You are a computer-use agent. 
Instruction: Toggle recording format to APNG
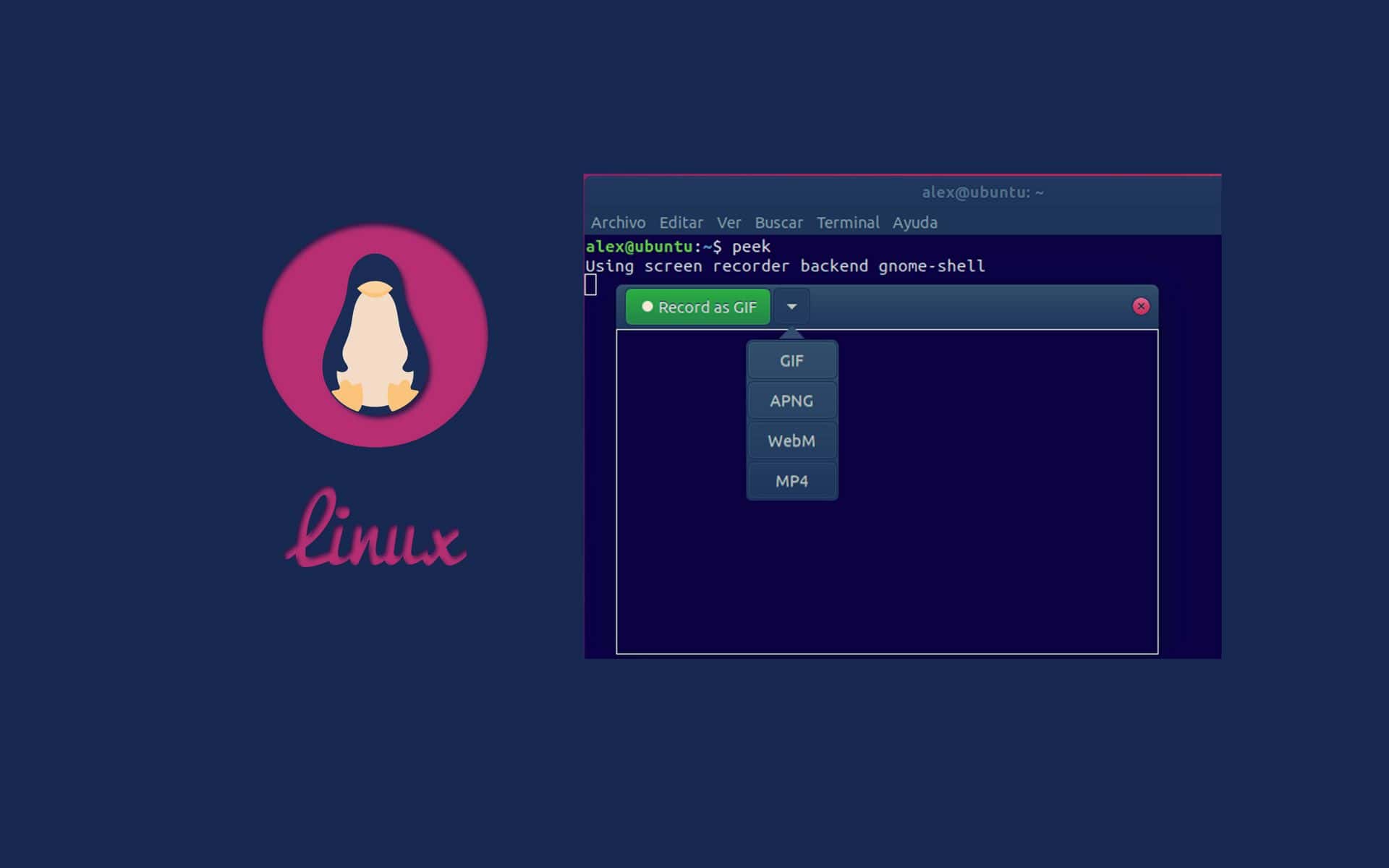point(792,401)
